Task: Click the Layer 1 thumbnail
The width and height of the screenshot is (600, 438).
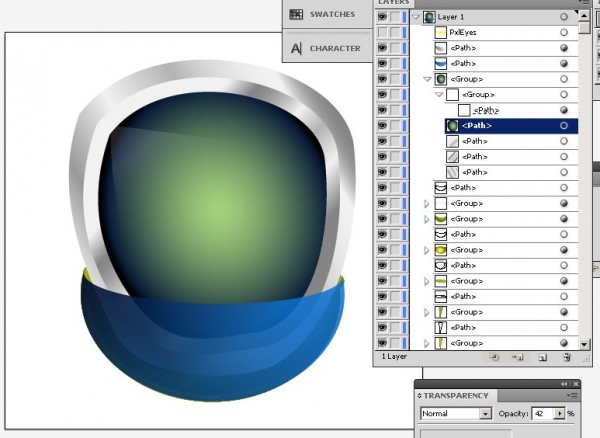Action: pos(429,17)
